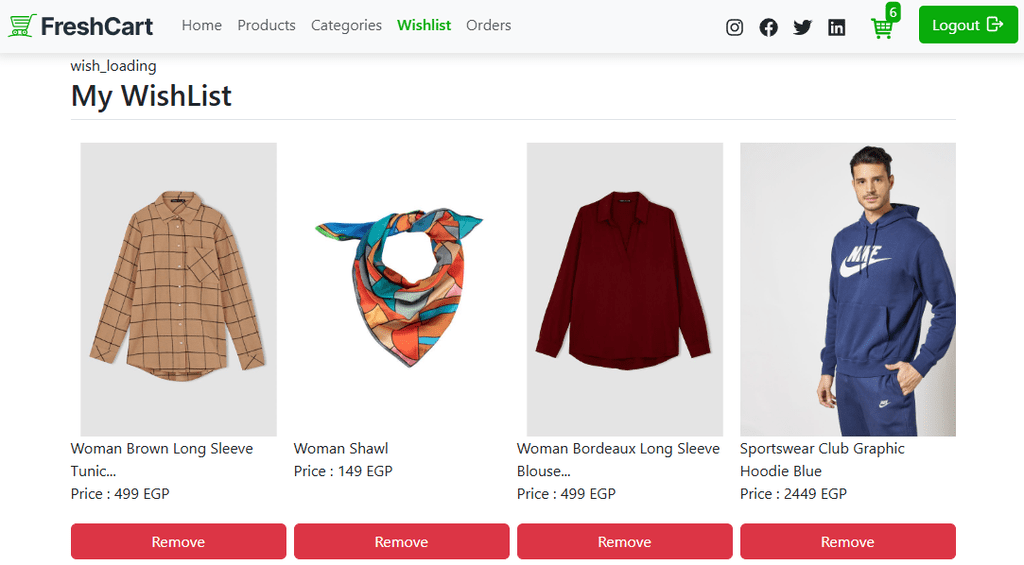Screen dimensions: 1024x565
Task: Select the Wishlist nav link
Action: (x=424, y=25)
